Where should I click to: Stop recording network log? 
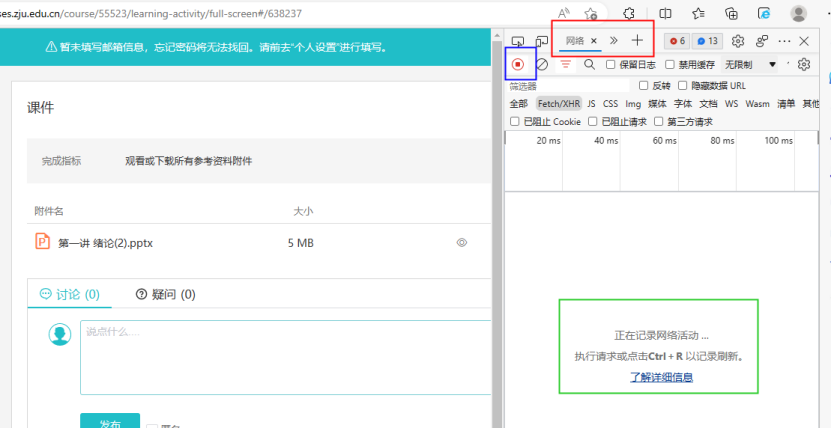(x=518, y=65)
